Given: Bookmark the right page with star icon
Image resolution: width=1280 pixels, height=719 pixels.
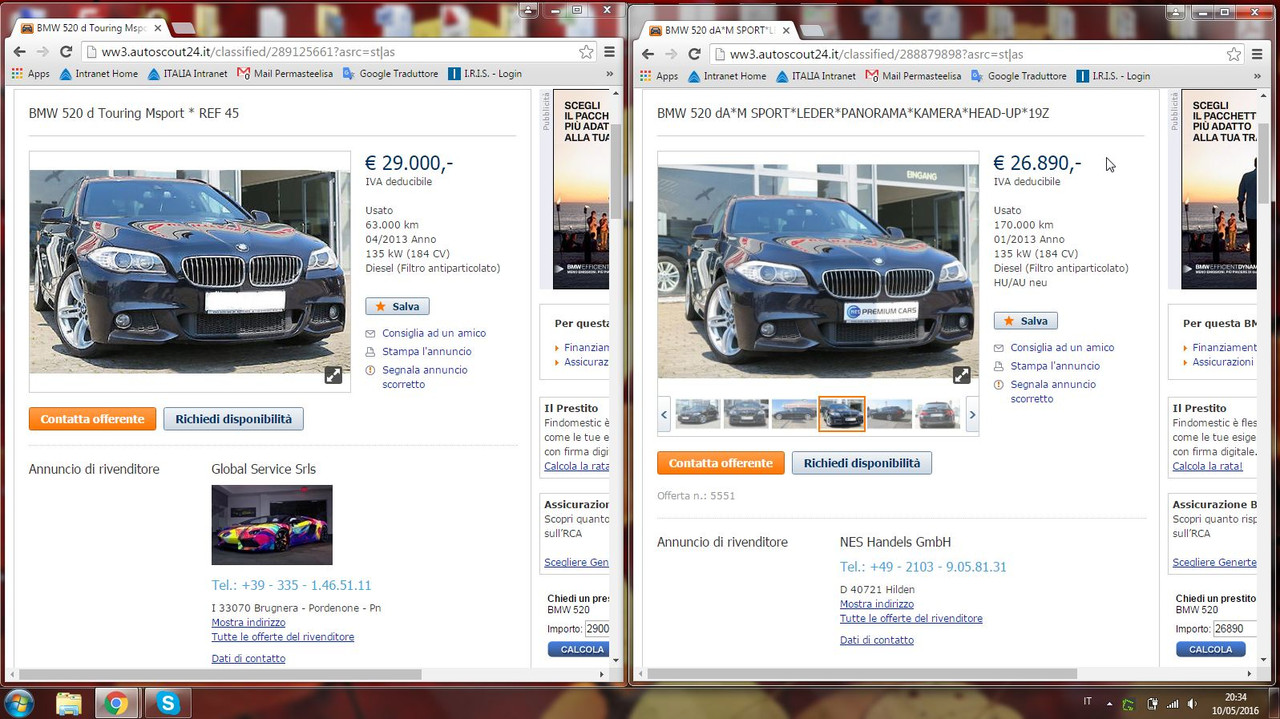Looking at the screenshot, I should [x=1234, y=54].
